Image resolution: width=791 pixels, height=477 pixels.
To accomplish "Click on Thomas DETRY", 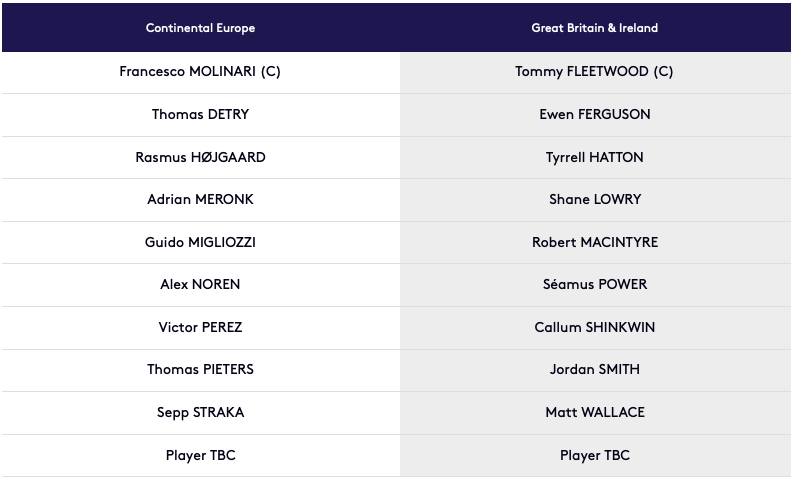I will 200,114.
